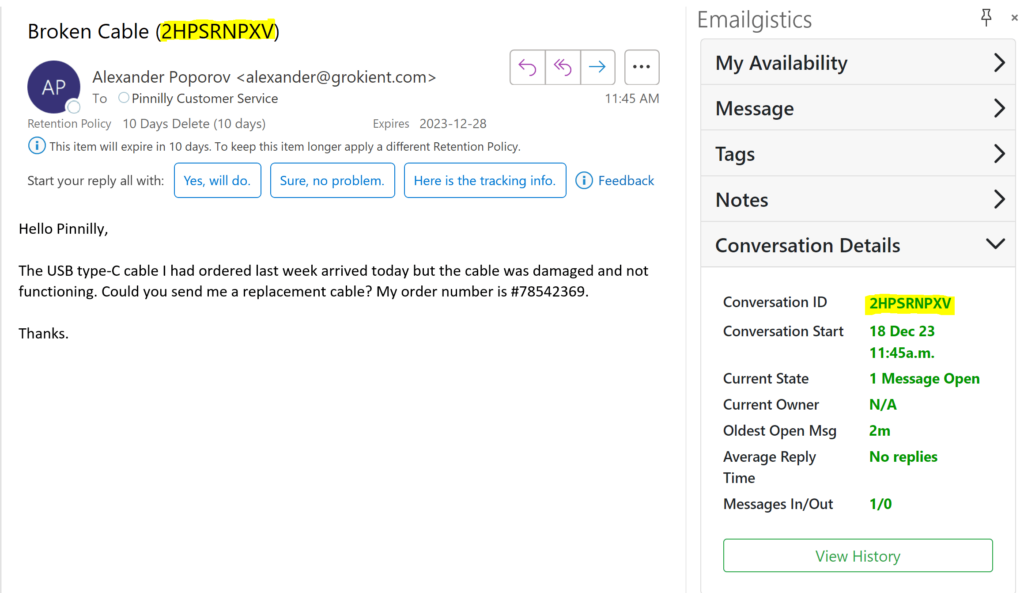Click the Hello Pinnilly greeting line
Image resolution: width=1024 pixels, height=593 pixels.
click(63, 229)
